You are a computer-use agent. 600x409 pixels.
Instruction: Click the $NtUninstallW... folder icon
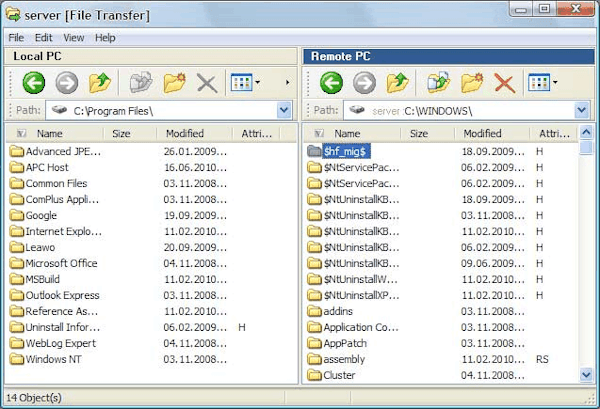[x=315, y=279]
